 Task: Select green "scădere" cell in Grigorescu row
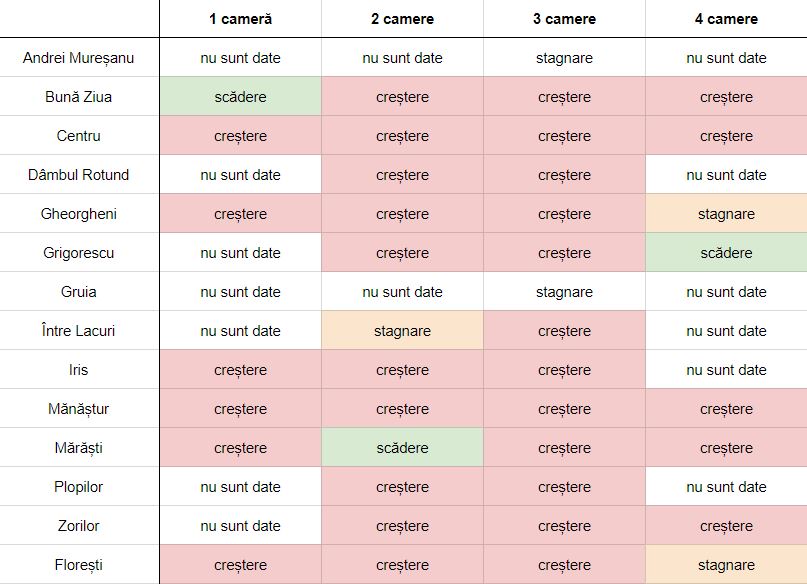click(x=726, y=253)
